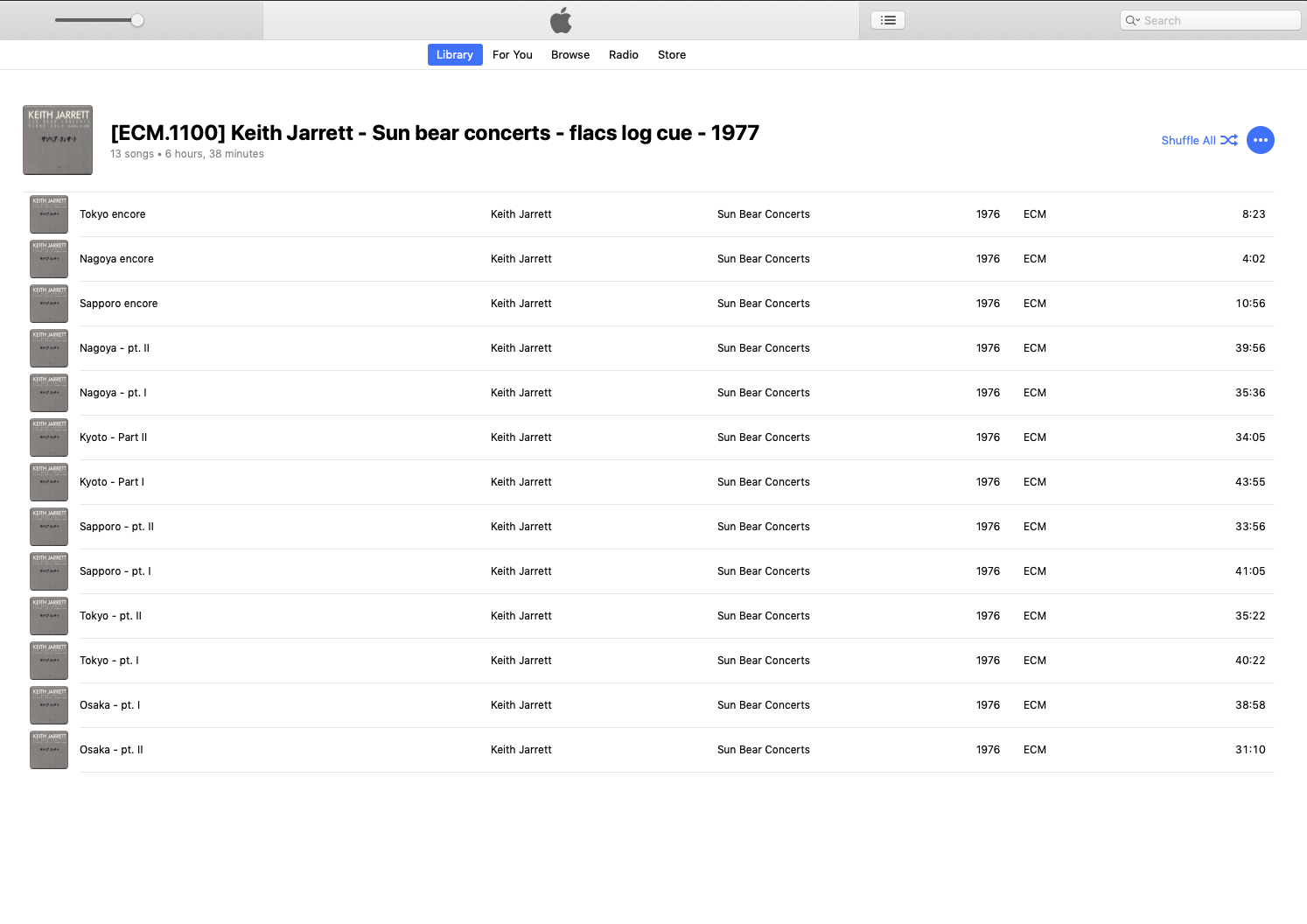Viewport: 1307px width, 924px height.
Task: Click the Sapporo - pt. II track artwork
Action: pyautogui.click(x=49, y=527)
